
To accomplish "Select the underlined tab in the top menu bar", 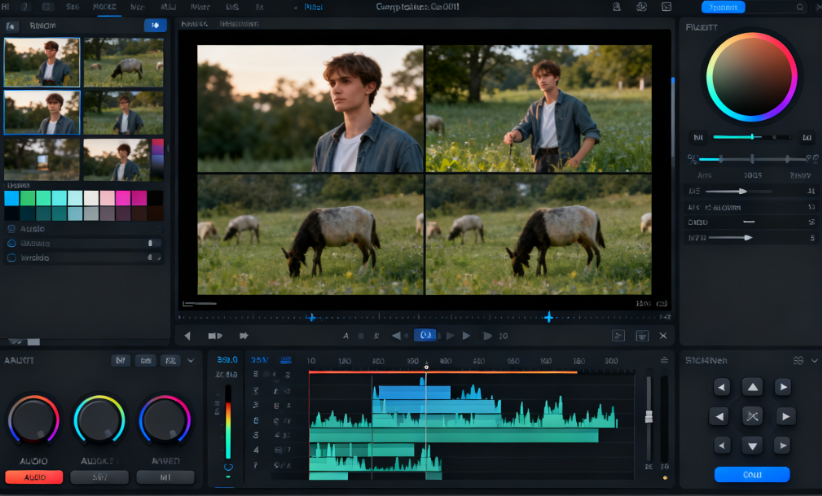I will click(x=104, y=7).
